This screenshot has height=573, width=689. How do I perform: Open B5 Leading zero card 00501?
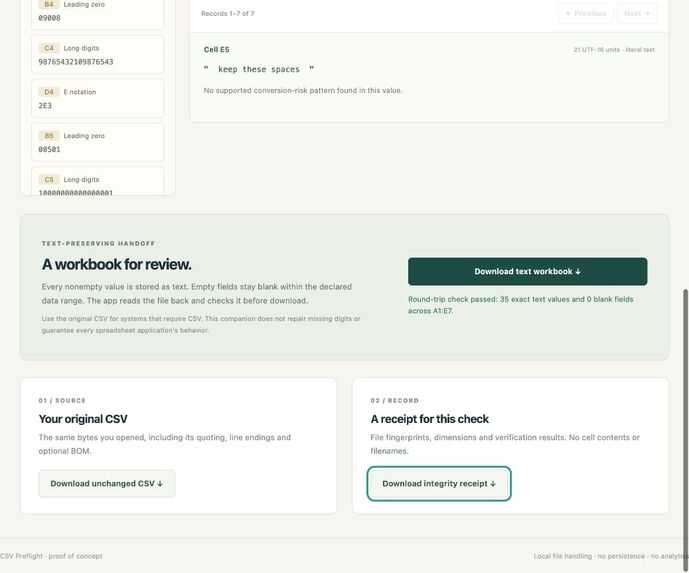point(98,142)
